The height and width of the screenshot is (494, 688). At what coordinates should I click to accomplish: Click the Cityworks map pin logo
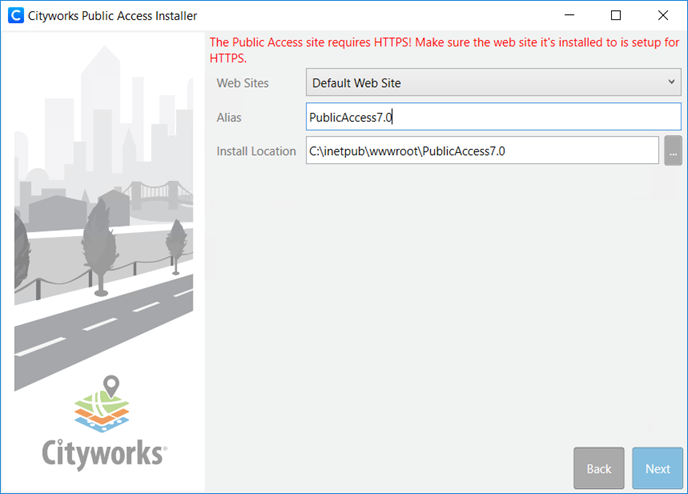pos(103,406)
